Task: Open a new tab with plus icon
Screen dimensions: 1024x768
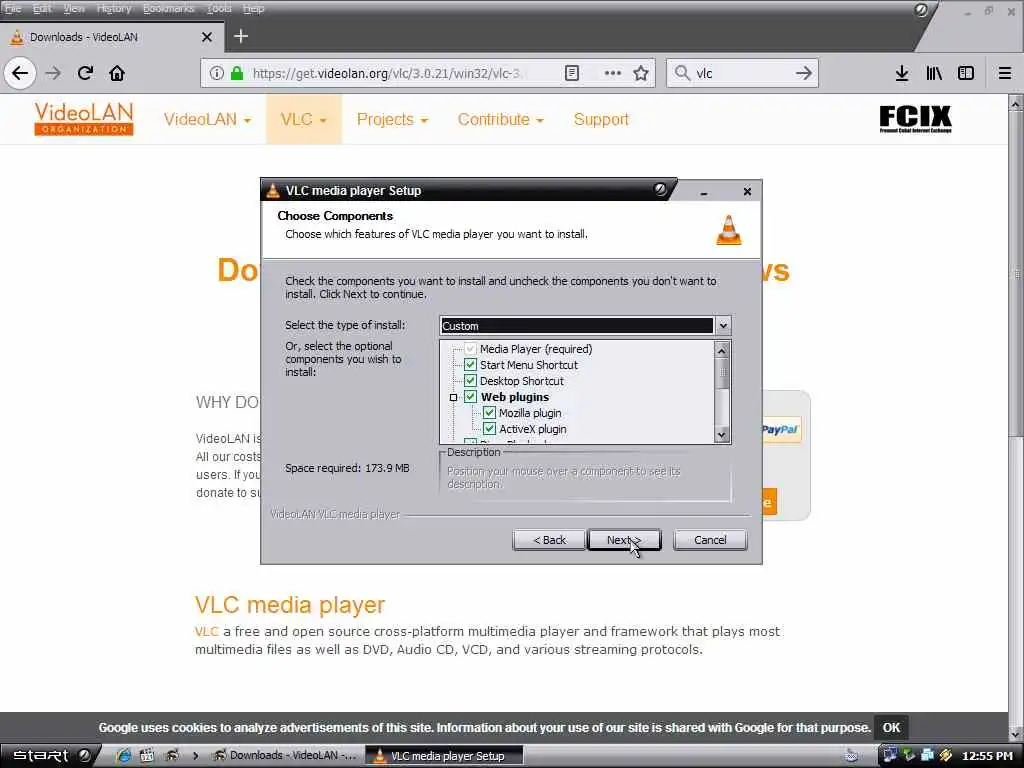Action: coord(241,37)
